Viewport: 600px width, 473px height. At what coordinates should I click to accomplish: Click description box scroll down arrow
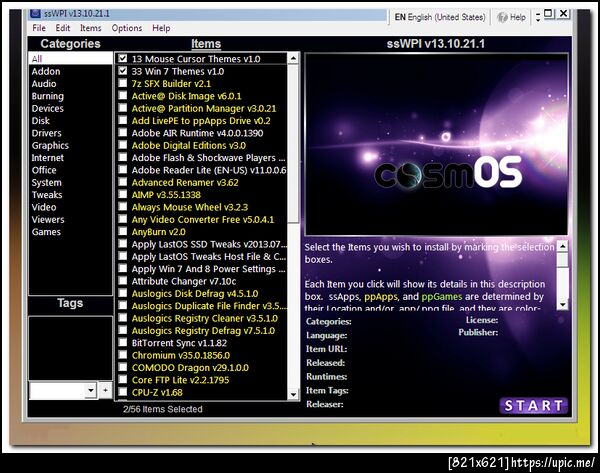click(562, 305)
